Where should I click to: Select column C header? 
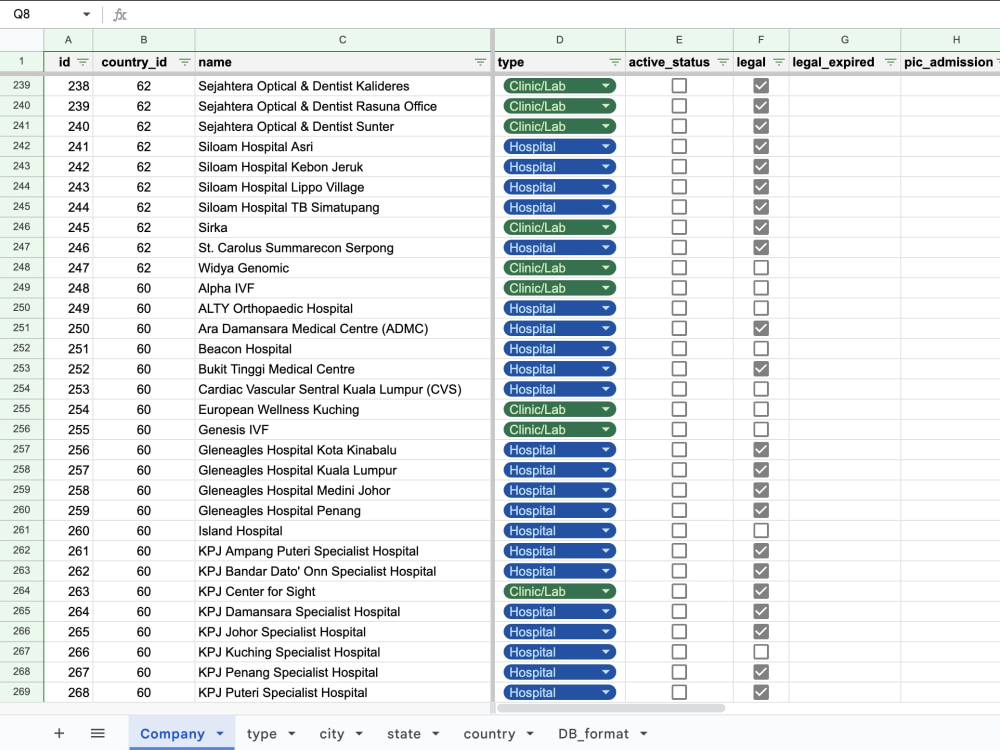(342, 40)
